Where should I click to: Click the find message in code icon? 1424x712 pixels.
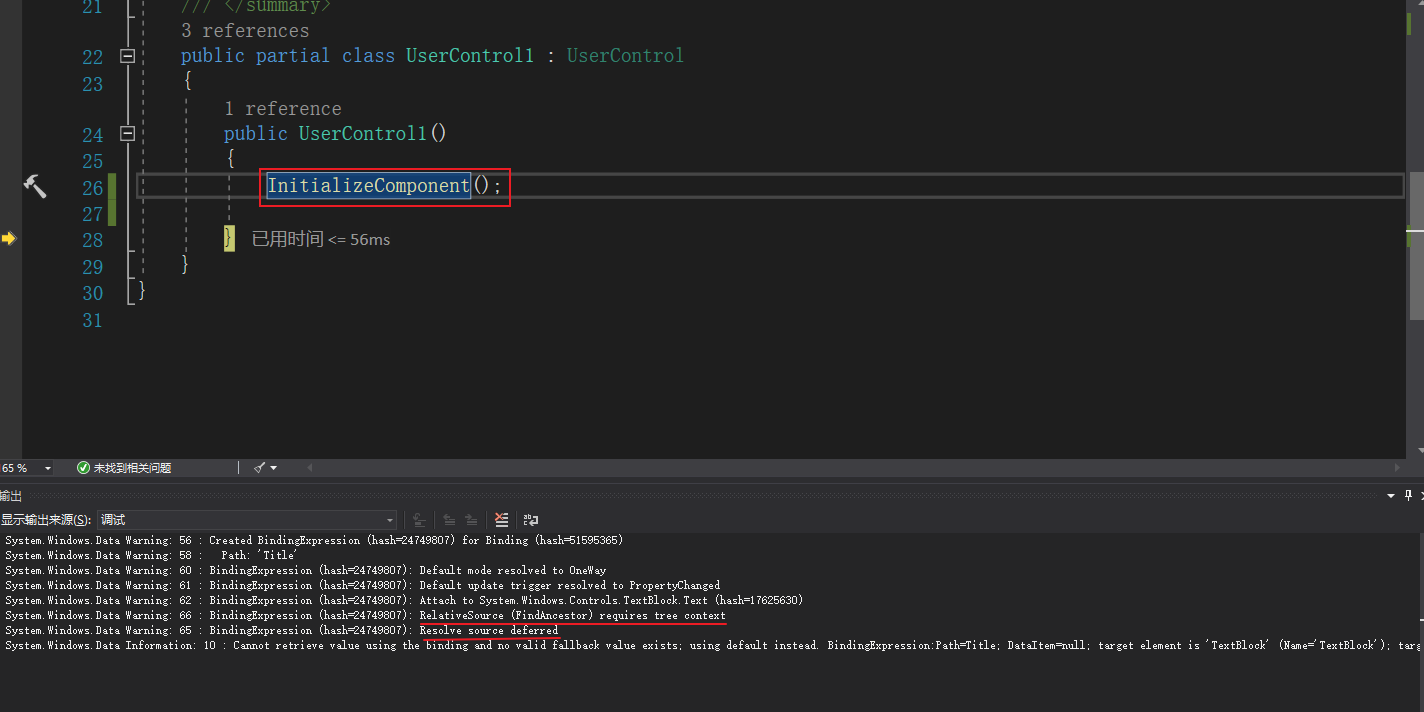pos(420,520)
